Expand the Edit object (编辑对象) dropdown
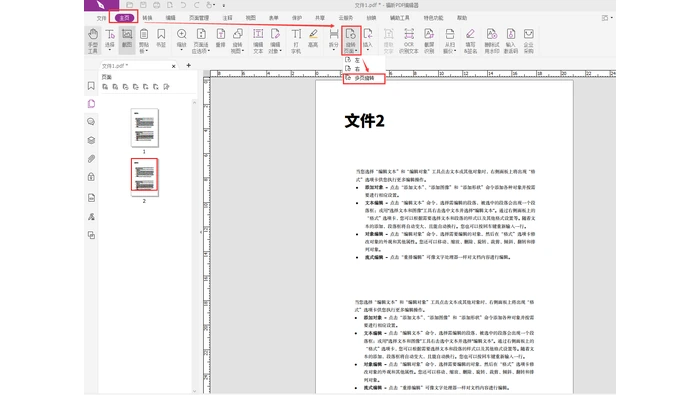This screenshot has height=395, width=700. pos(280,51)
